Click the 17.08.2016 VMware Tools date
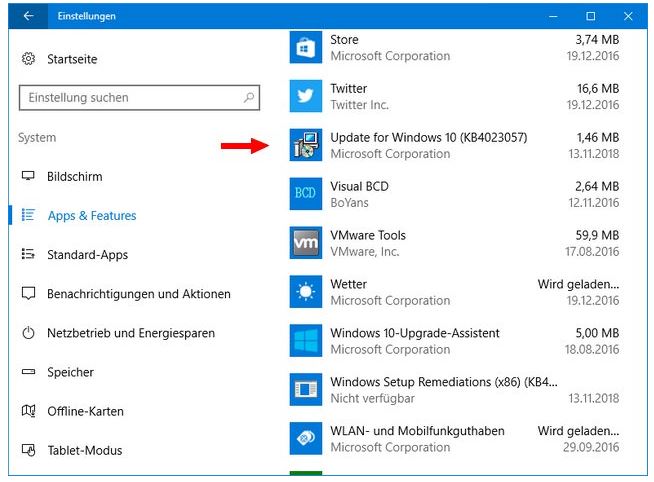Viewport: 654px width, 482px height. point(592,251)
